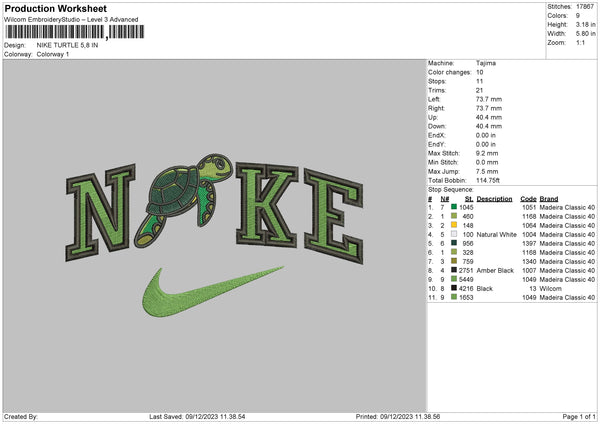
Task: Click the Description column header
Action: click(494, 199)
